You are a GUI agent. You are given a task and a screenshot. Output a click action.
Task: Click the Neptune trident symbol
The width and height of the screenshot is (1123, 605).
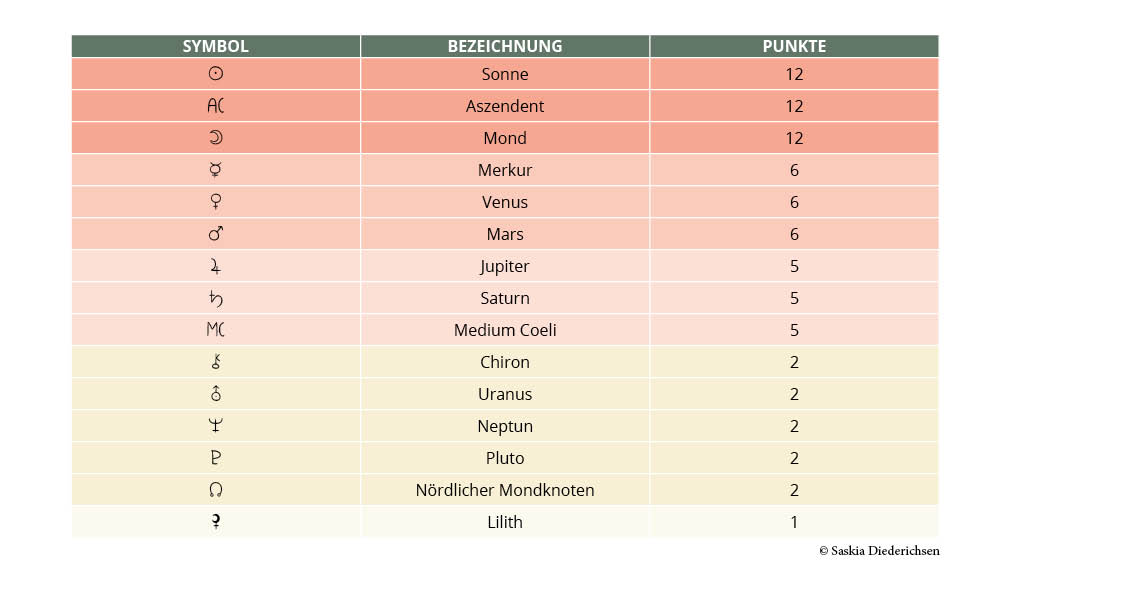(215, 426)
